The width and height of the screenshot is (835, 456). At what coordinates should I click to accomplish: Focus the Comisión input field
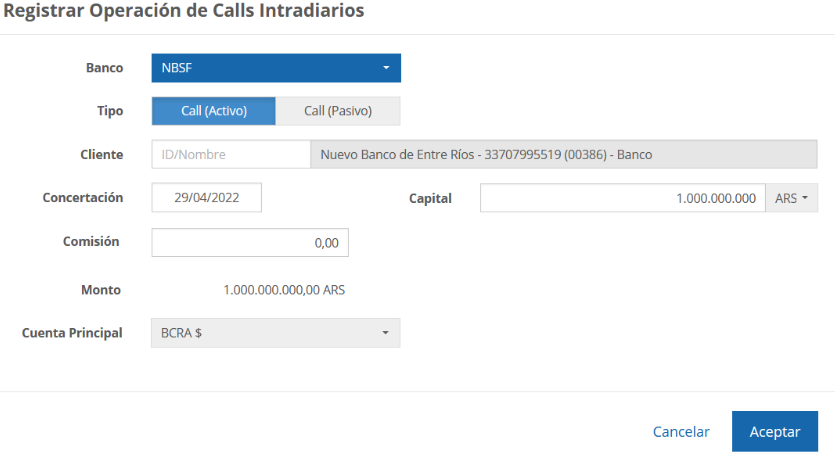(x=250, y=242)
